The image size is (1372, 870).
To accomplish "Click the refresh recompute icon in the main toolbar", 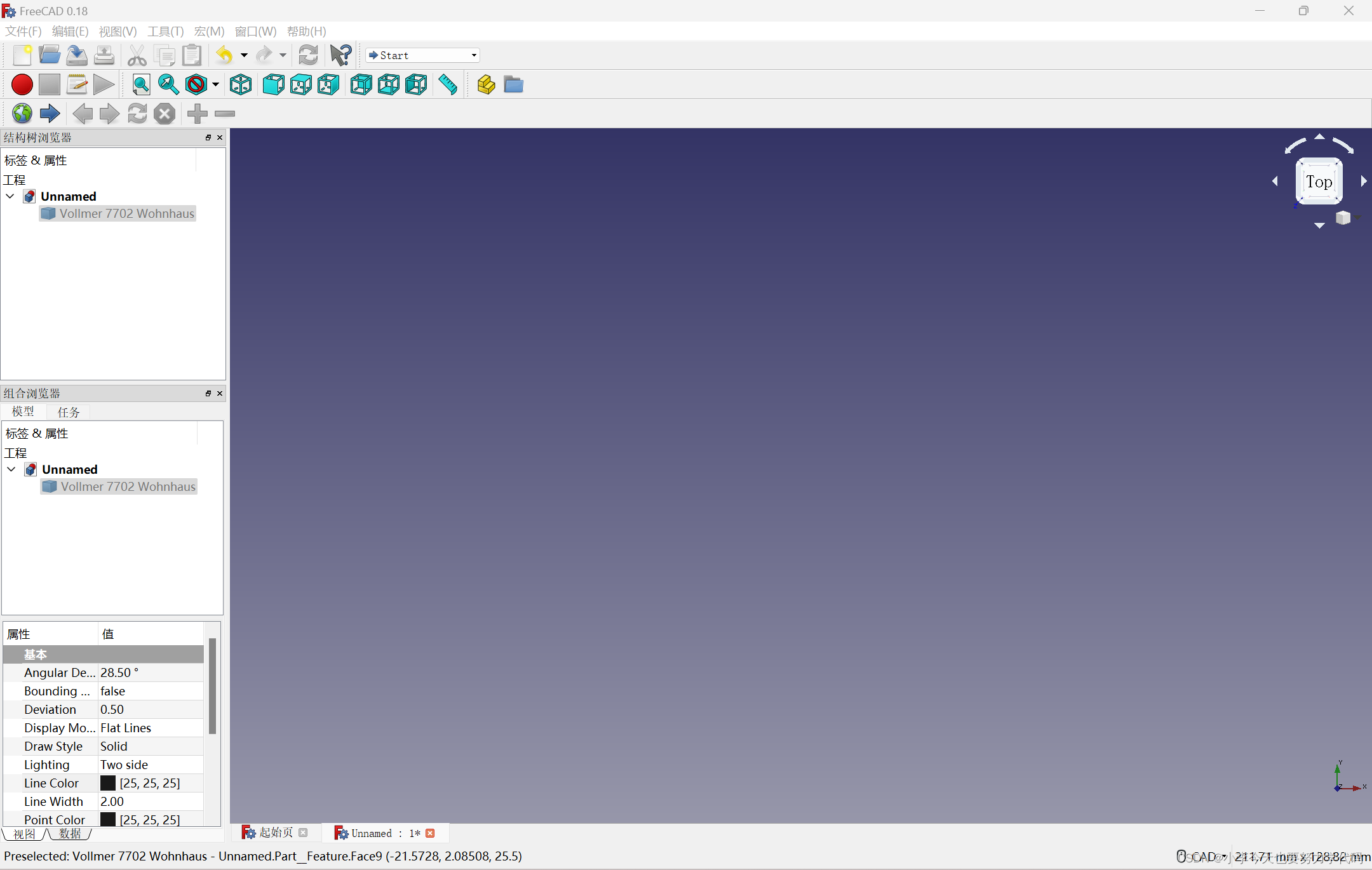I will [309, 55].
